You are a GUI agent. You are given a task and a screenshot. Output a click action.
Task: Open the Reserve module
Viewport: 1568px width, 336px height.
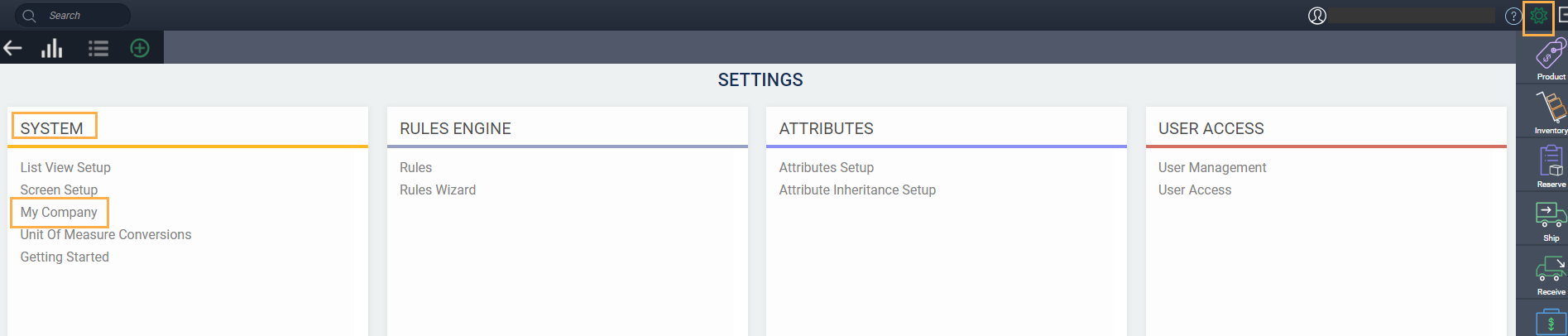[x=1550, y=166]
